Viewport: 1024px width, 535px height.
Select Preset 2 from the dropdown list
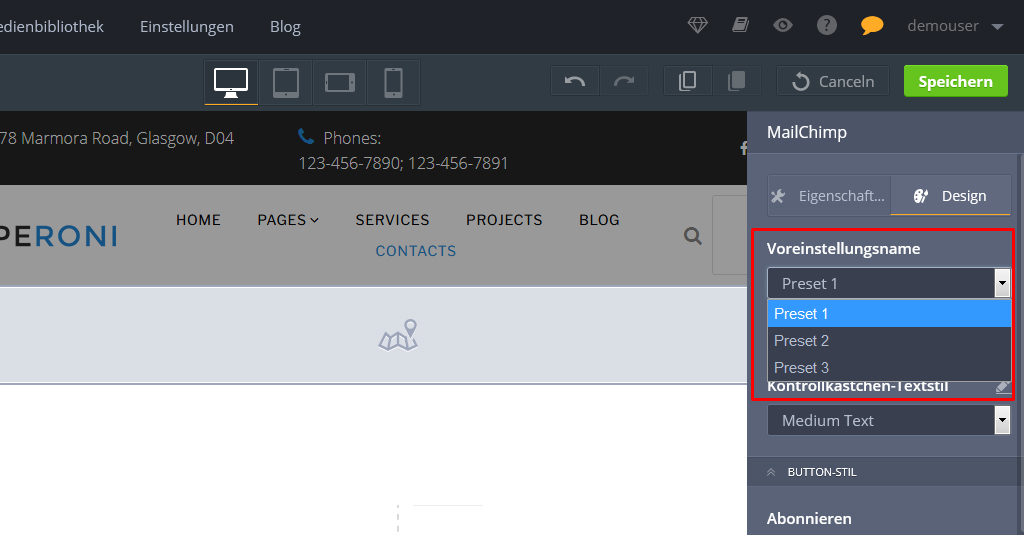coord(888,341)
